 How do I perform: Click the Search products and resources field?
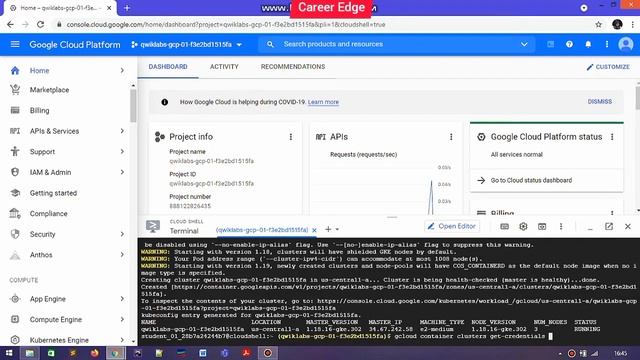coord(396,44)
